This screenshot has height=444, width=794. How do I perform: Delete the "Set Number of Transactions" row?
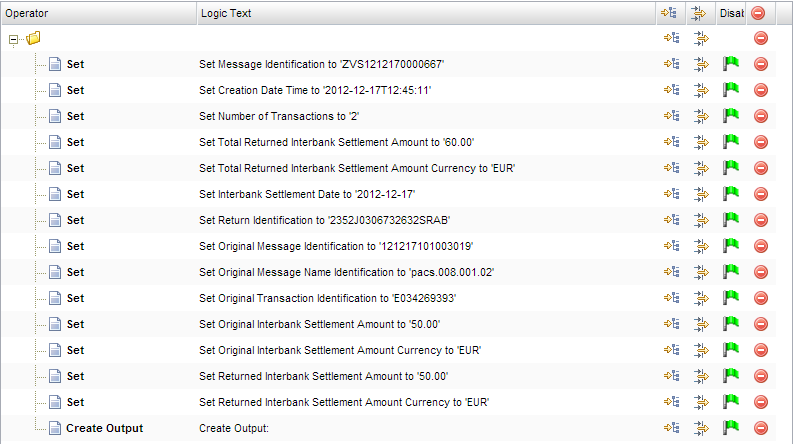pos(760,116)
